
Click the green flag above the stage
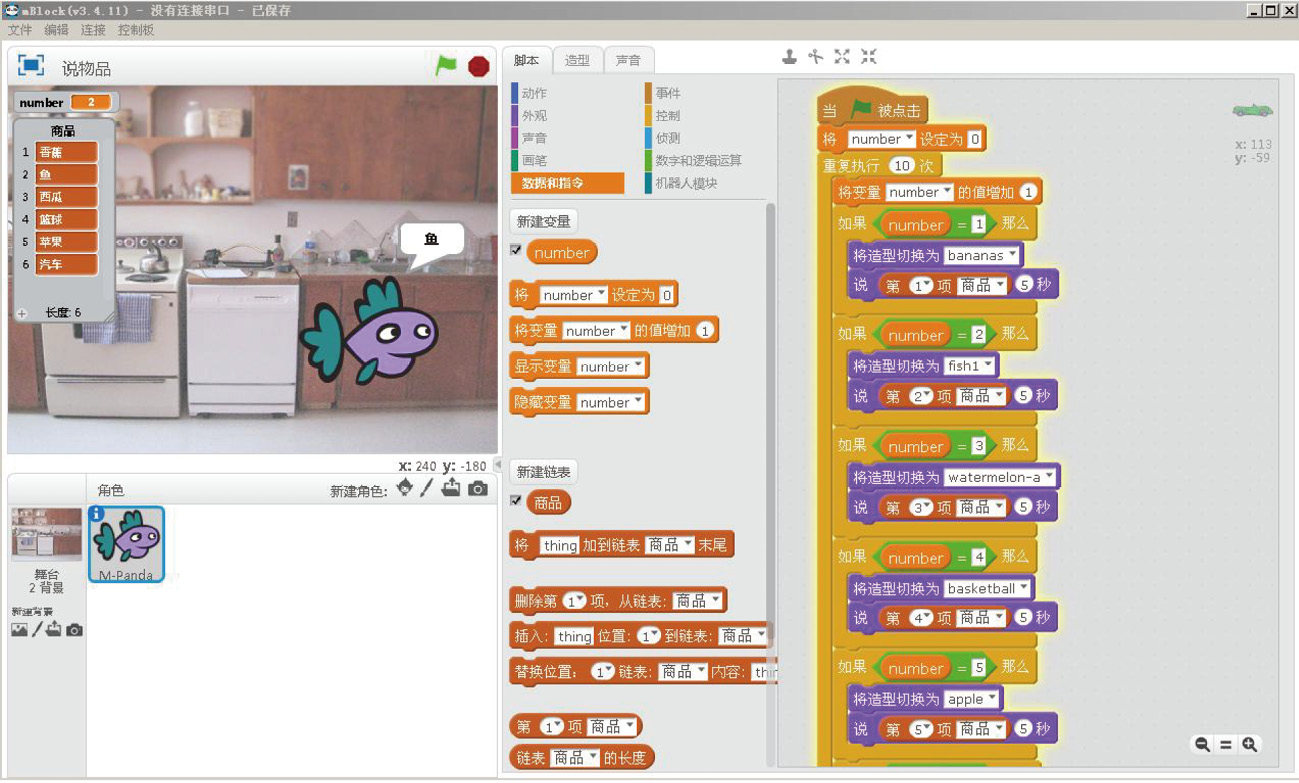(446, 66)
